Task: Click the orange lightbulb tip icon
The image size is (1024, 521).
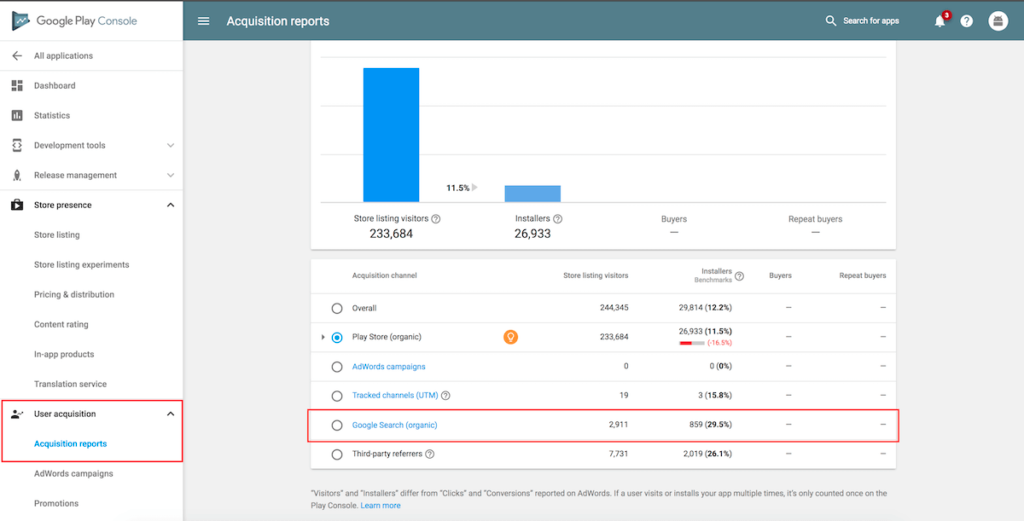Action: point(510,338)
